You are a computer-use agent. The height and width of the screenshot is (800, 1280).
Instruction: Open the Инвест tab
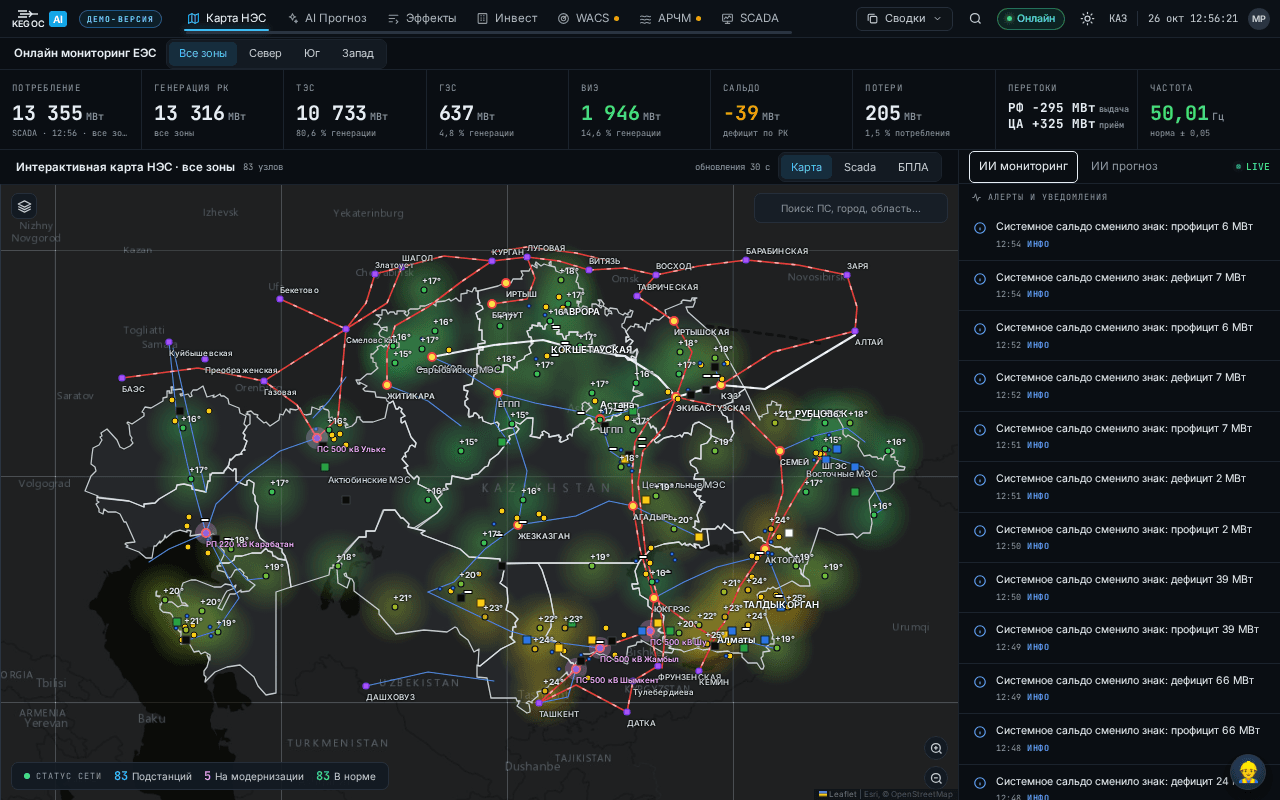click(x=507, y=18)
